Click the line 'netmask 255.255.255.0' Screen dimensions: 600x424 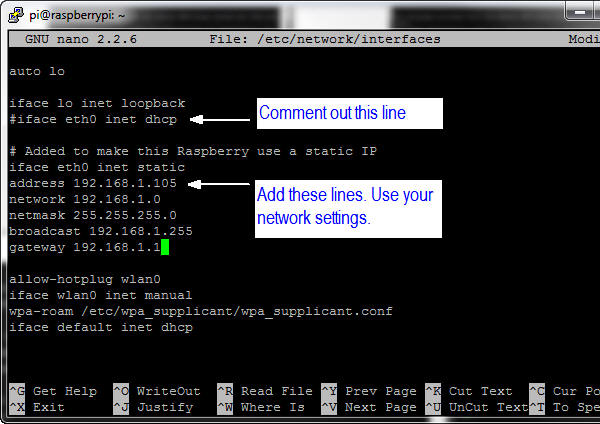click(93, 215)
